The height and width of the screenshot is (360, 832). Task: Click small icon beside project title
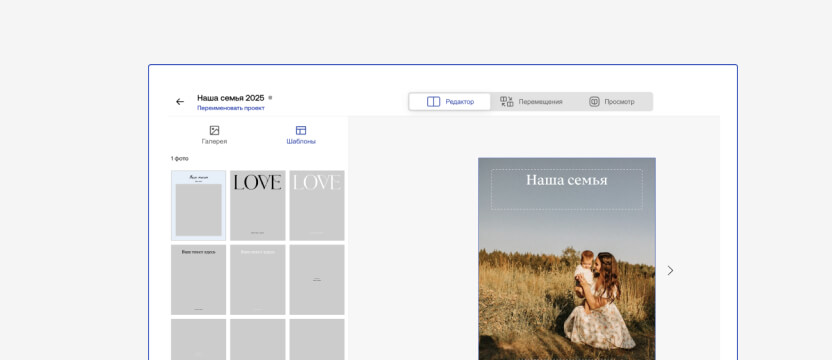pyautogui.click(x=270, y=98)
